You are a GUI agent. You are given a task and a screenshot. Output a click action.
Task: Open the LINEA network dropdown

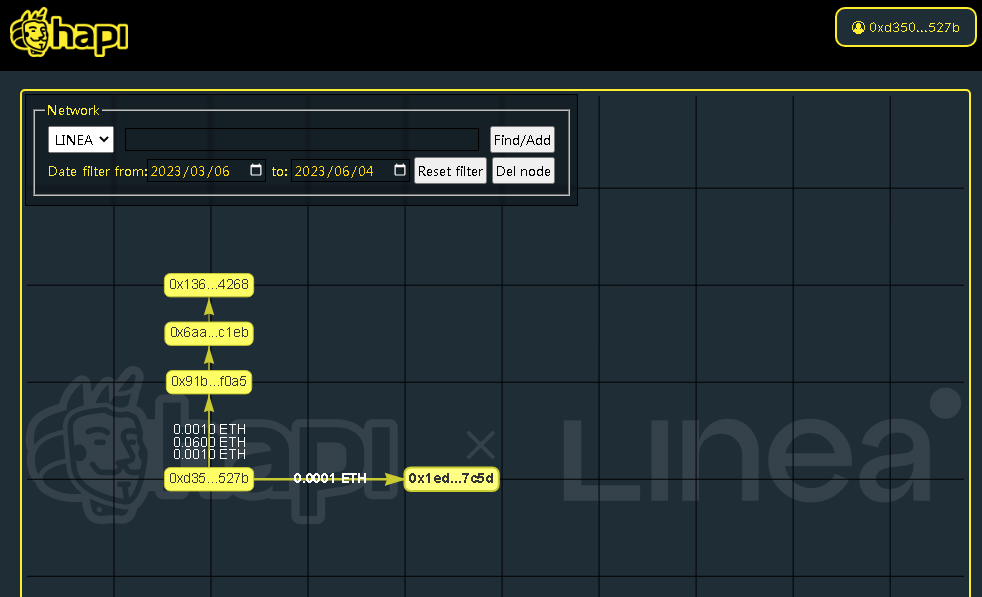click(81, 140)
